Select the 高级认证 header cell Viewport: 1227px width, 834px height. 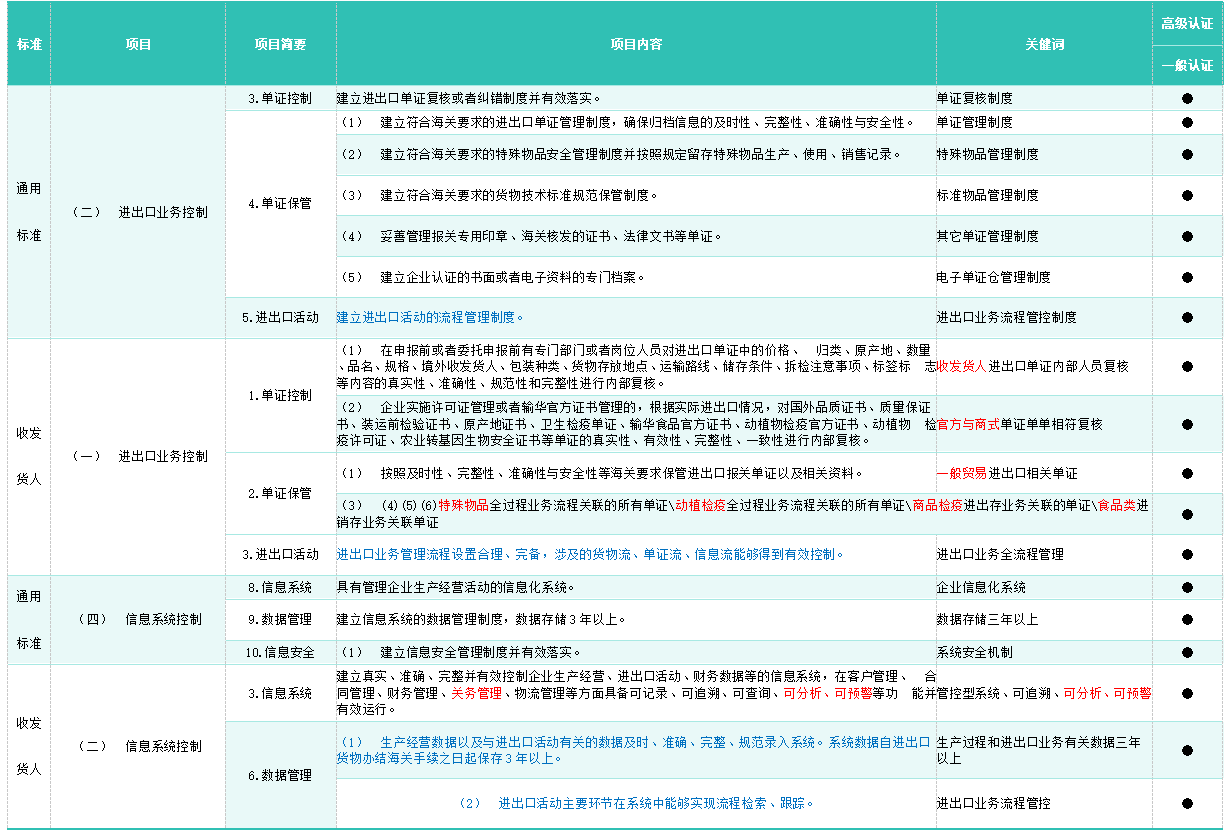coord(1187,24)
